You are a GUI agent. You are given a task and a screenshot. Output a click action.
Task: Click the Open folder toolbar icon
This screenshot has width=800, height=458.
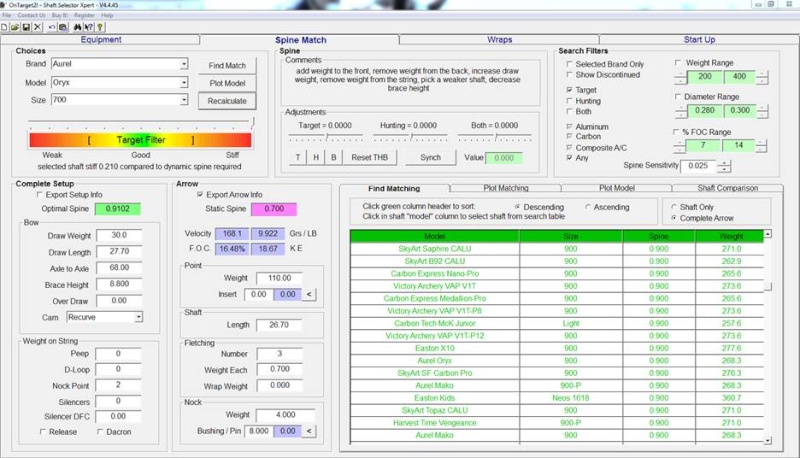(15, 27)
